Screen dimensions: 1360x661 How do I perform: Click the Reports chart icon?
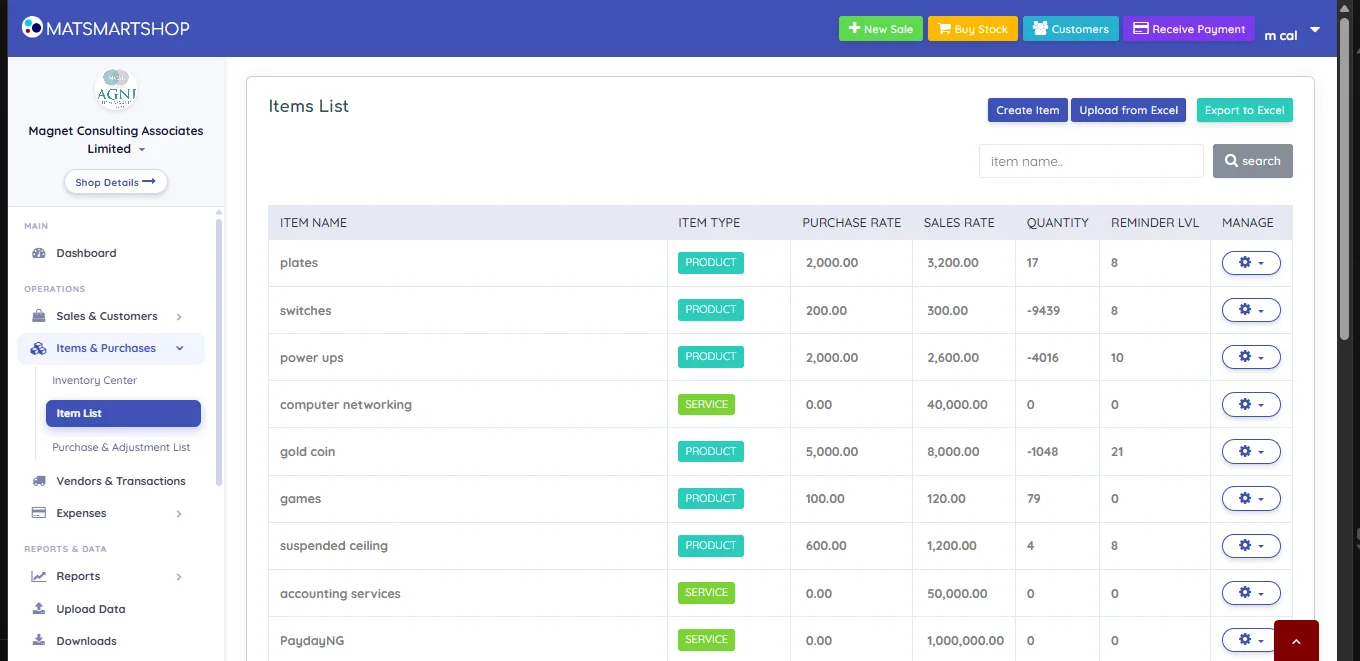click(x=39, y=576)
